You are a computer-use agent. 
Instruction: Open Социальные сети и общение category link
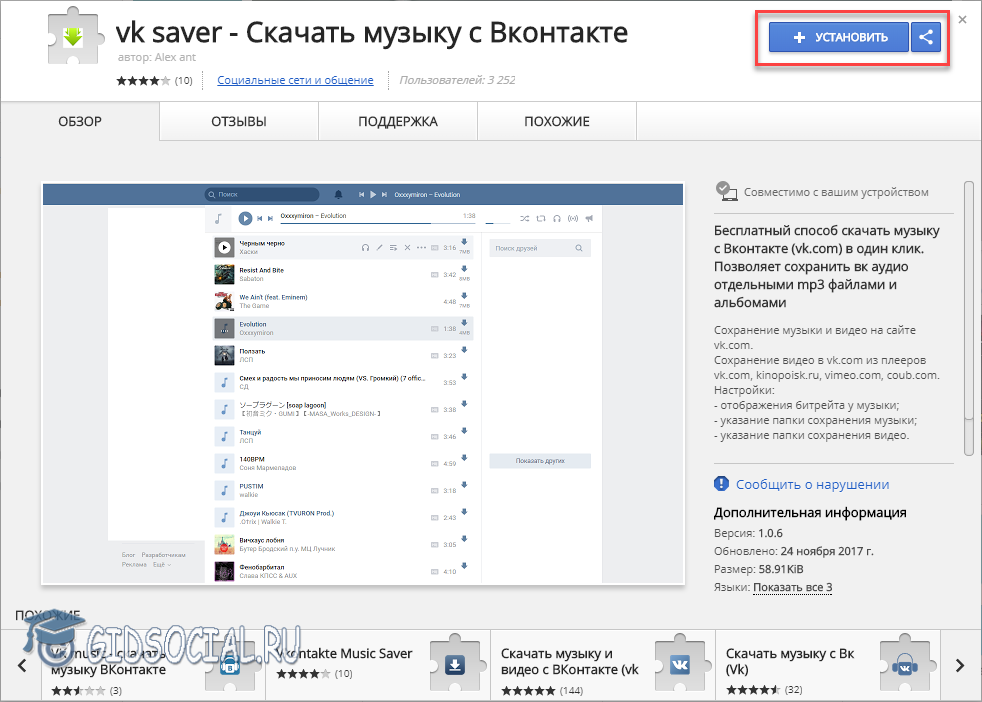click(x=295, y=80)
